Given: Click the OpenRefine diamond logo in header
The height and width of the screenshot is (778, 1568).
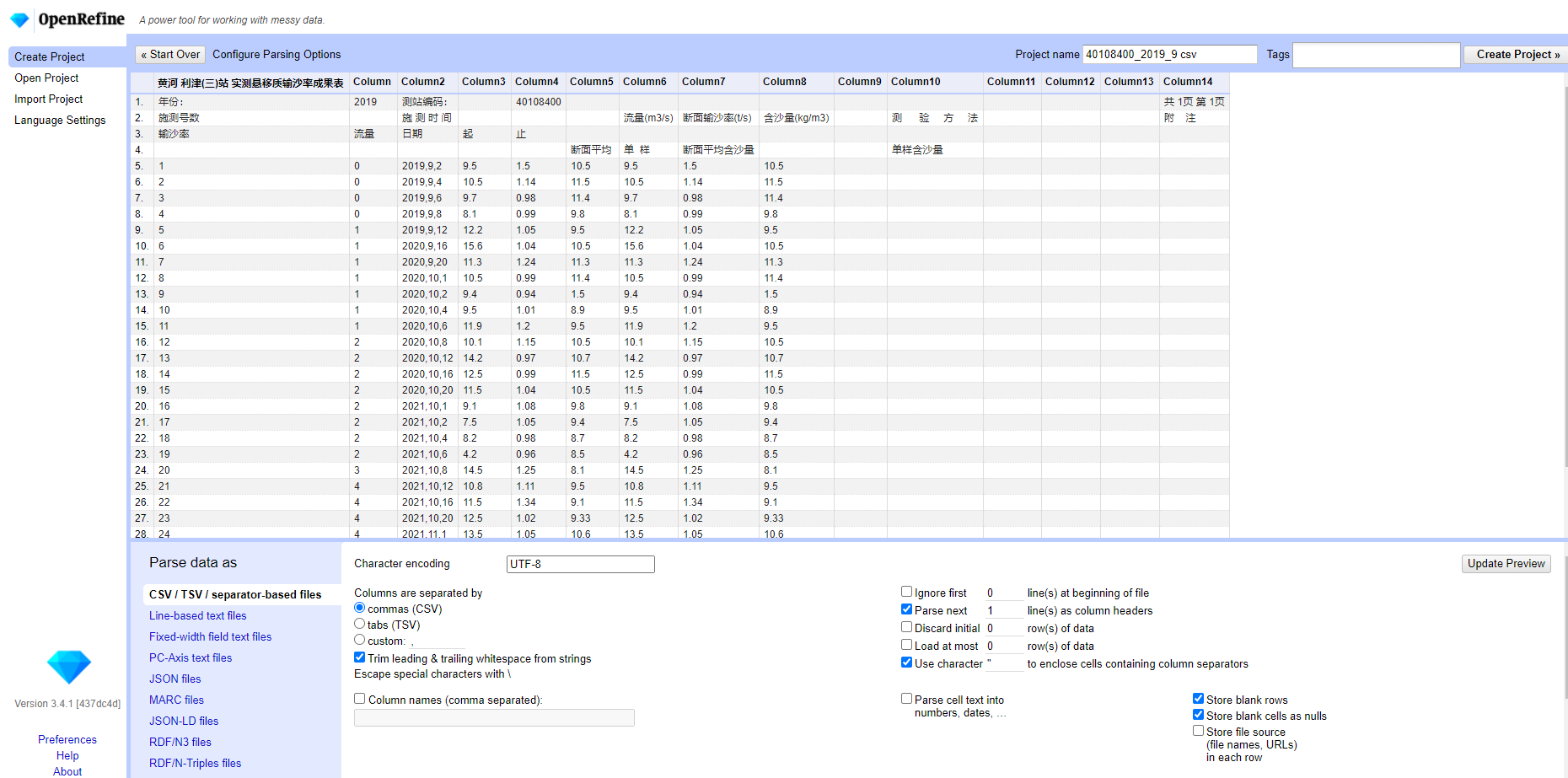Looking at the screenshot, I should 19,19.
